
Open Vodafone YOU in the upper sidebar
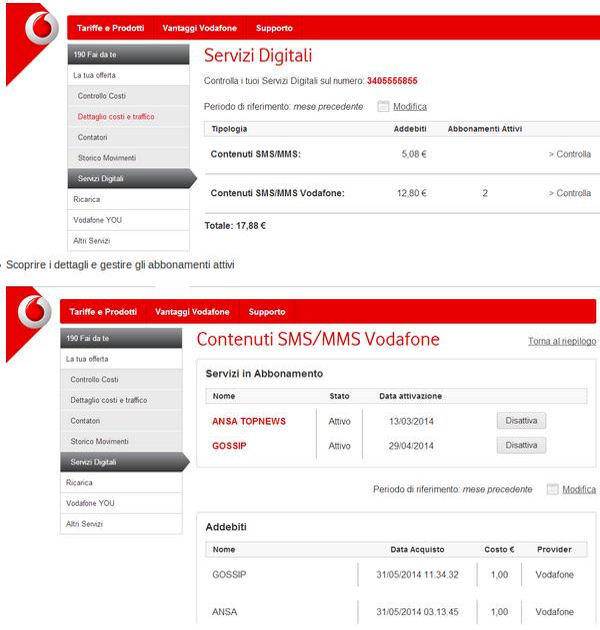pyautogui.click(x=128, y=220)
